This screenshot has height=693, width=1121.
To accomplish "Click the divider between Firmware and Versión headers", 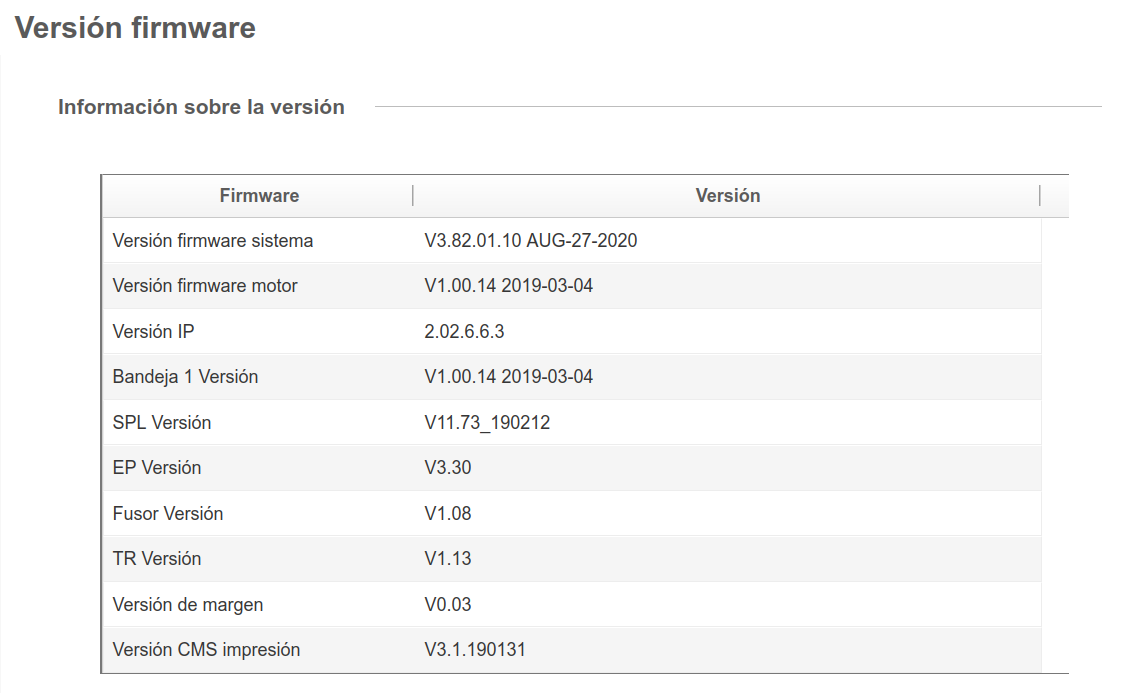I will pos(413,196).
